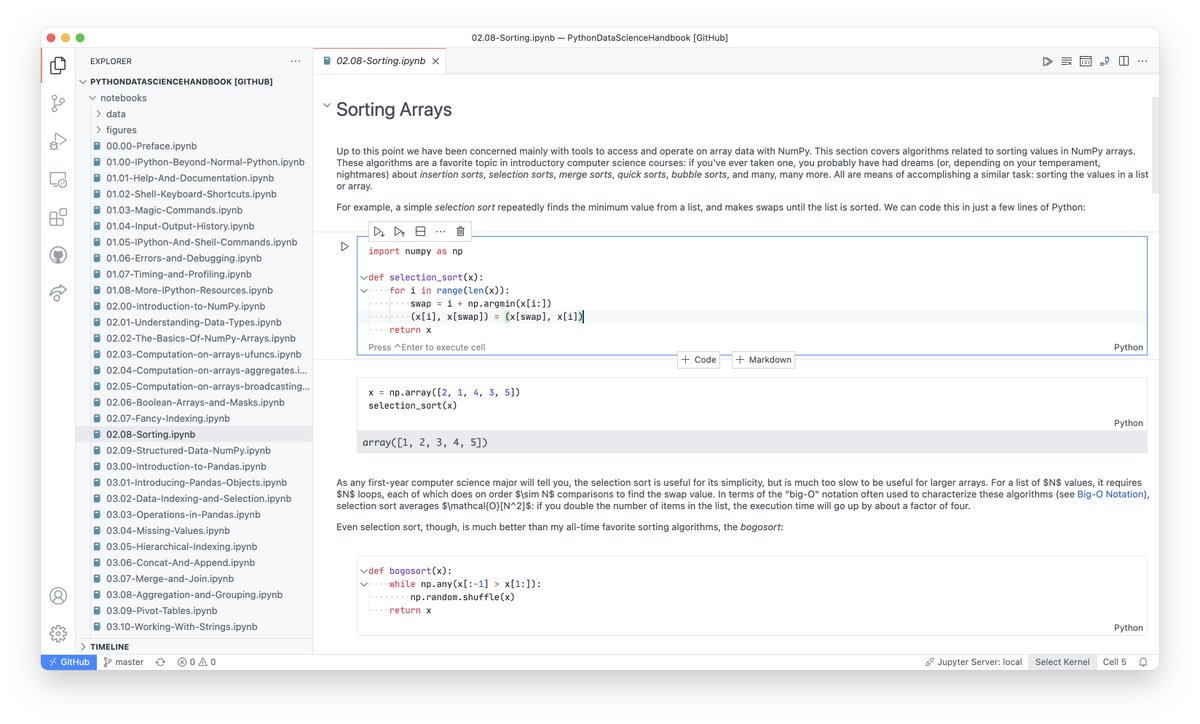The height and width of the screenshot is (724, 1200).
Task: Open the Remote Explorer view
Action: pyautogui.click(x=58, y=180)
